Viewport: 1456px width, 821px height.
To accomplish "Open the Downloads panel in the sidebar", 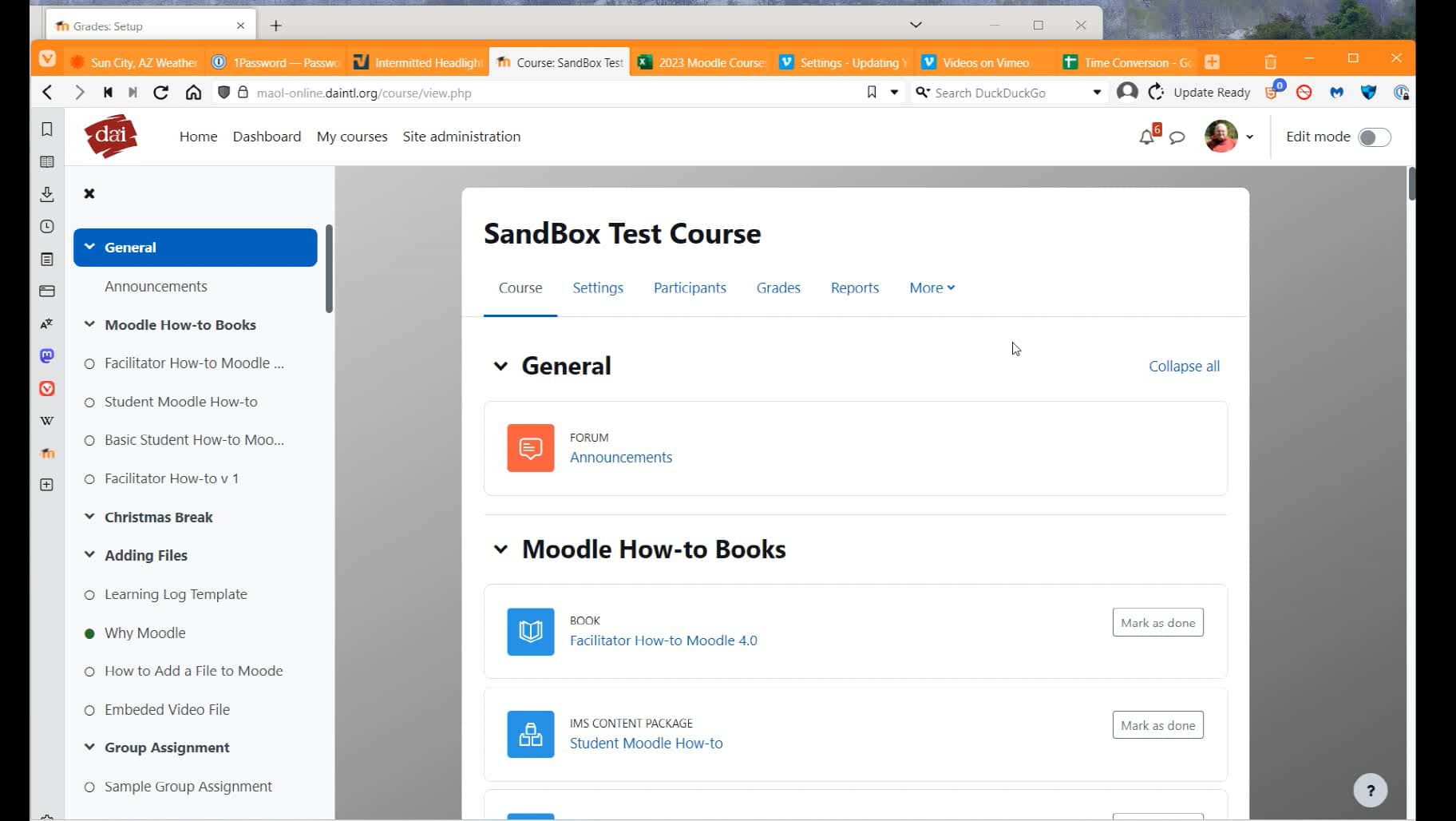I will [46, 194].
